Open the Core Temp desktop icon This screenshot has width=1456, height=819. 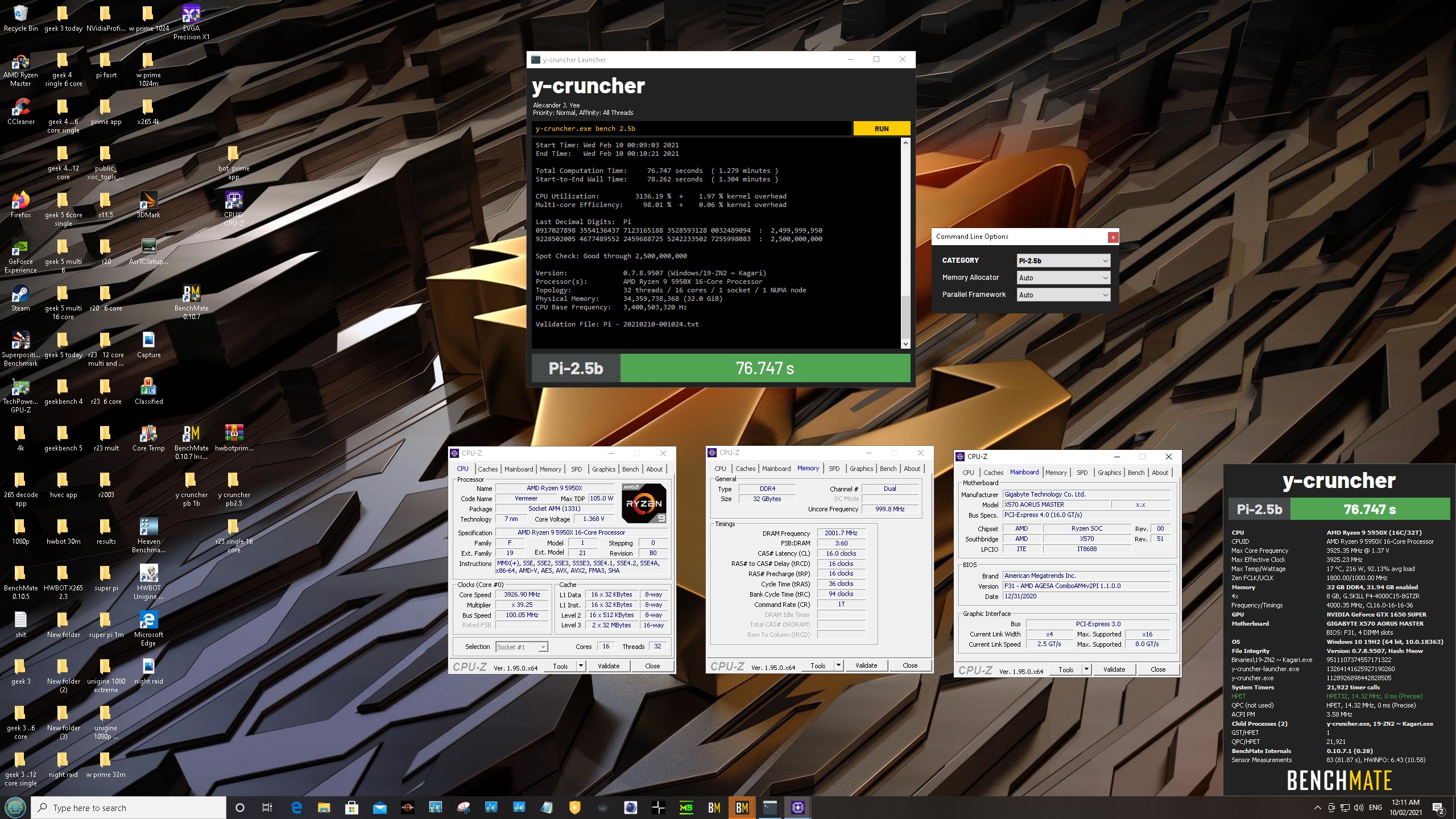tap(148, 438)
